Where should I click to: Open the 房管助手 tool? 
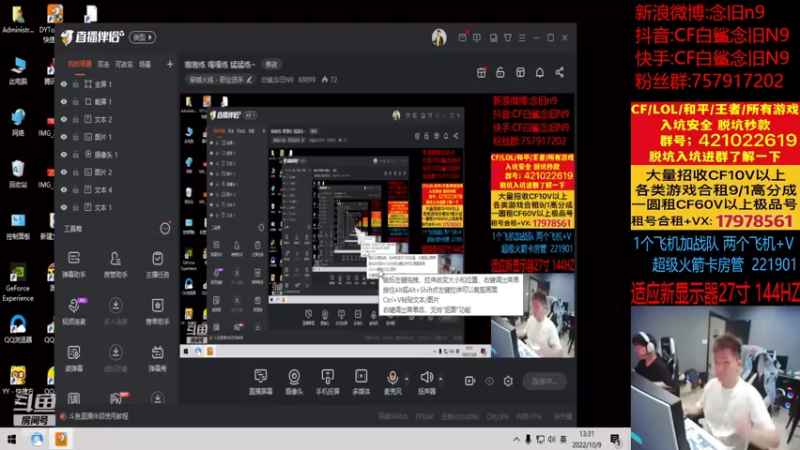pyautogui.click(x=116, y=264)
